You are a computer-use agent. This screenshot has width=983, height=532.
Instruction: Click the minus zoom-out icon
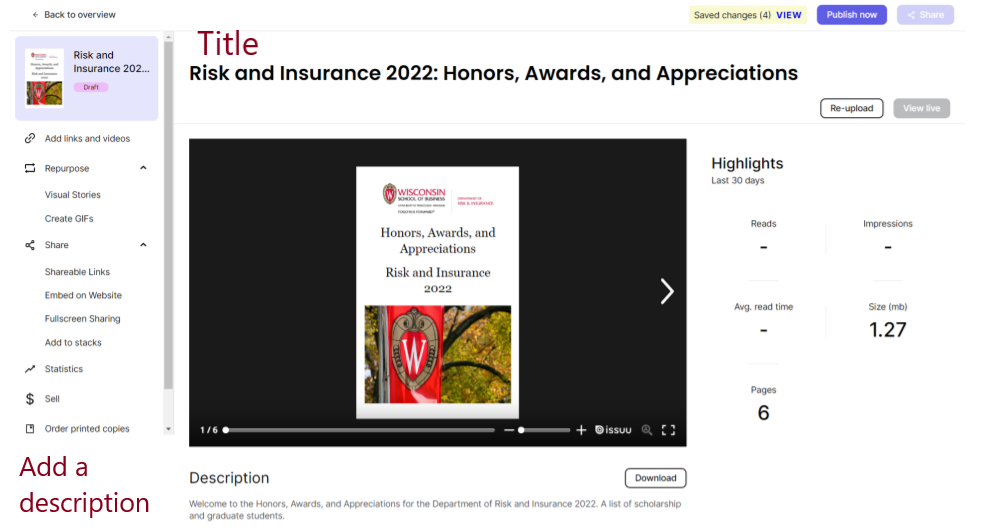point(509,430)
